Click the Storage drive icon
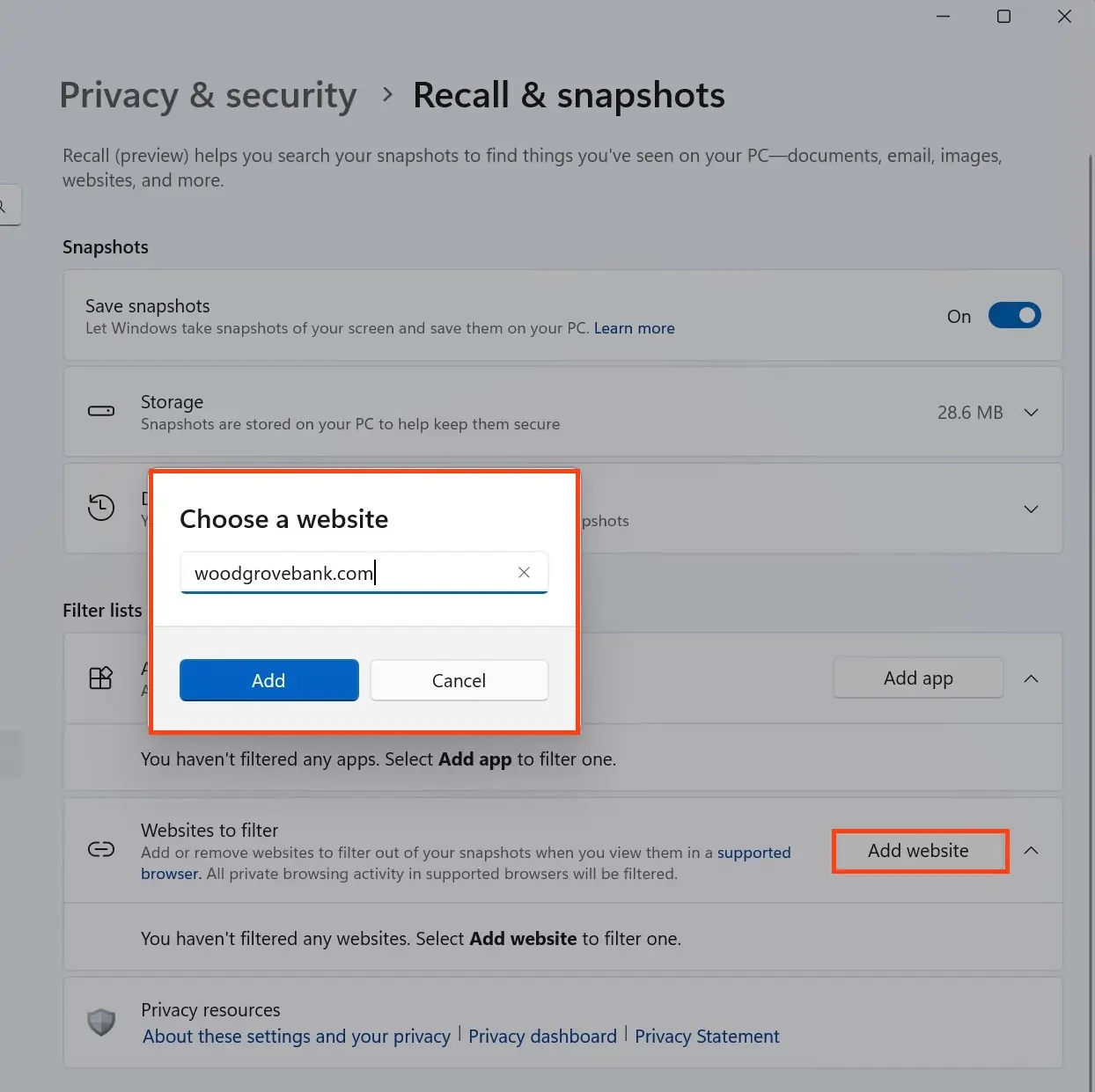This screenshot has height=1092, width=1095. coord(101,411)
